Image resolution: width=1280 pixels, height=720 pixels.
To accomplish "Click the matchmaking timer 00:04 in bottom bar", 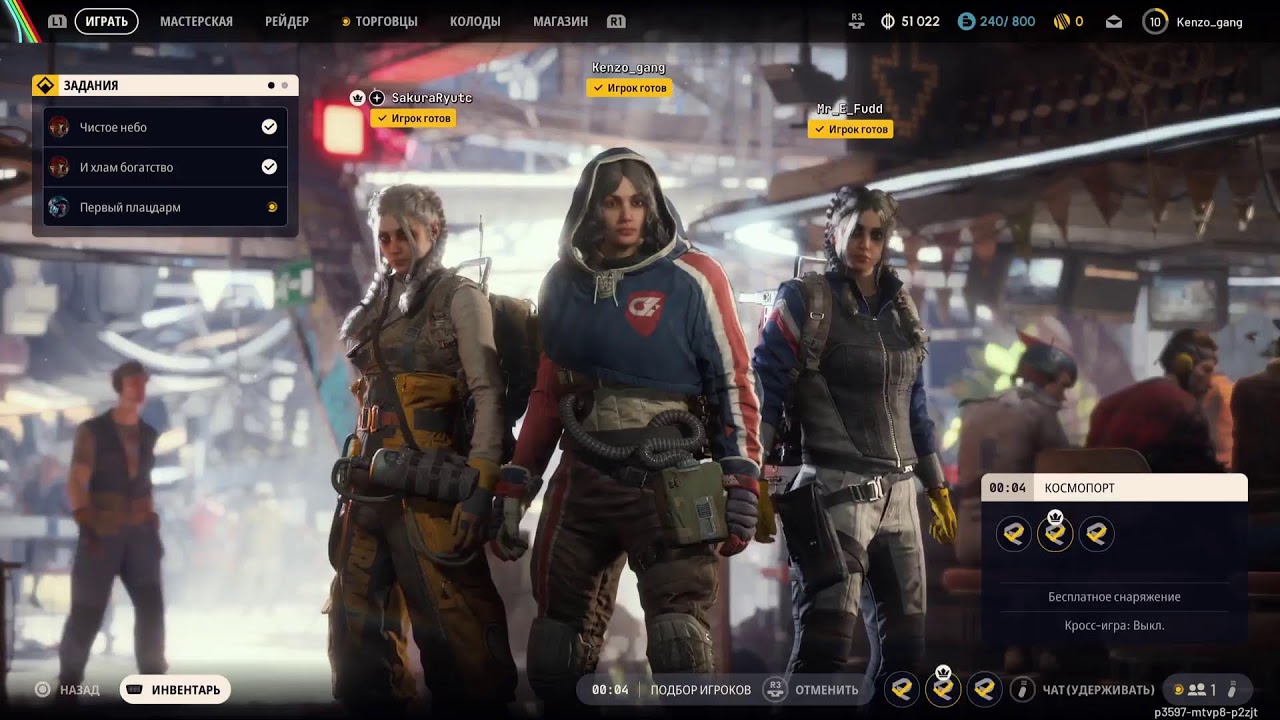I will (610, 690).
